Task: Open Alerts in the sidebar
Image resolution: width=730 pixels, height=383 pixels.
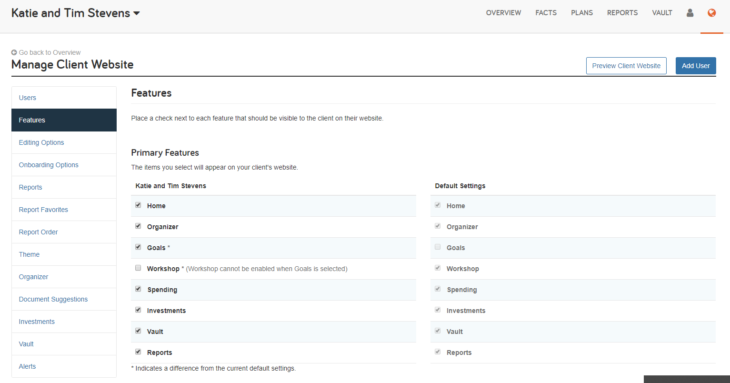Action: pos(64,366)
